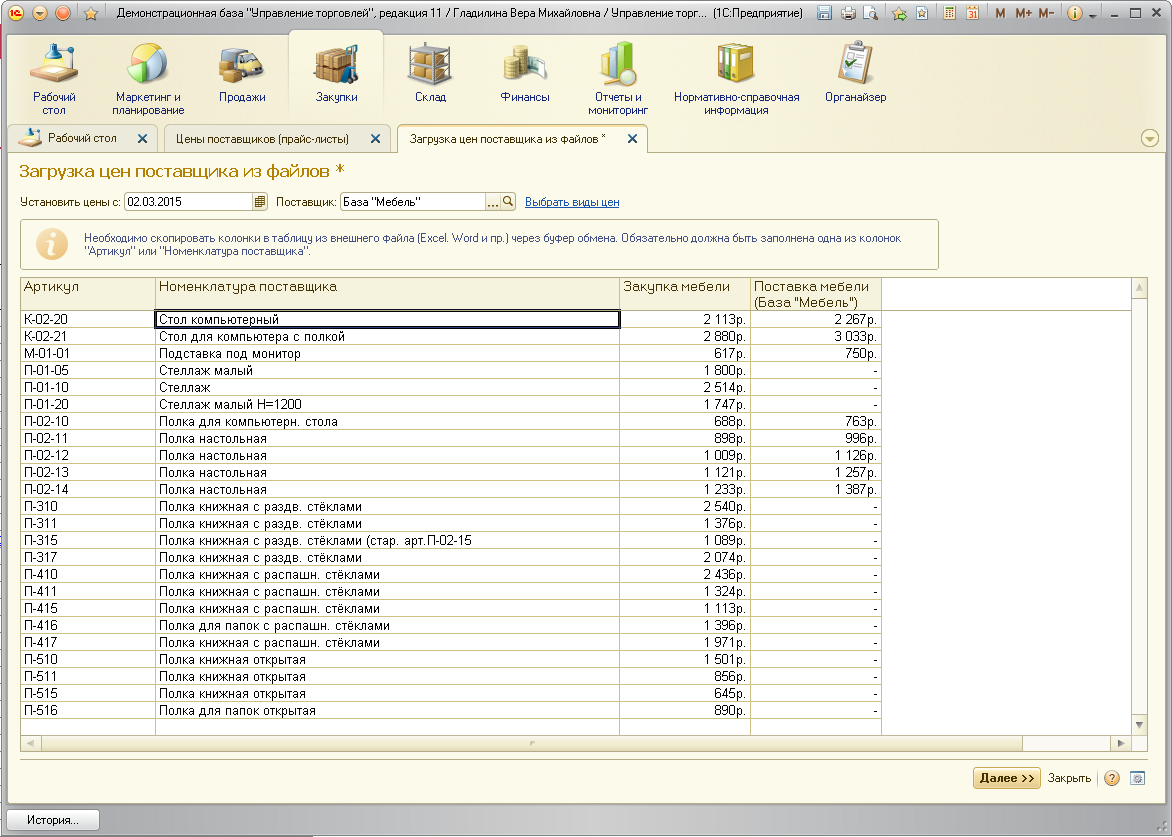This screenshot has width=1172, height=837.
Task: Click the star favorites icon at top left
Action: pos(90,13)
